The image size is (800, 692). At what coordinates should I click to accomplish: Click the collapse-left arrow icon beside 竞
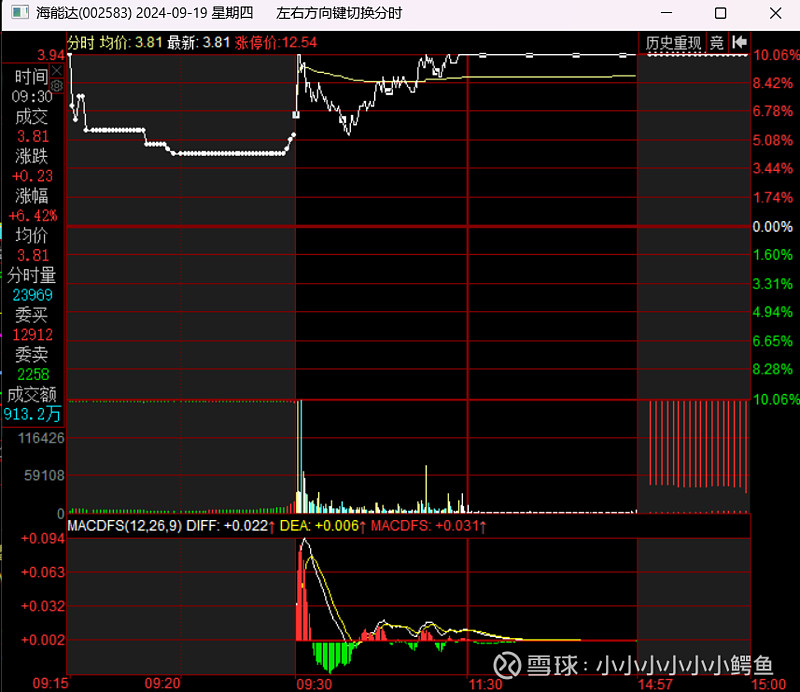coord(740,42)
